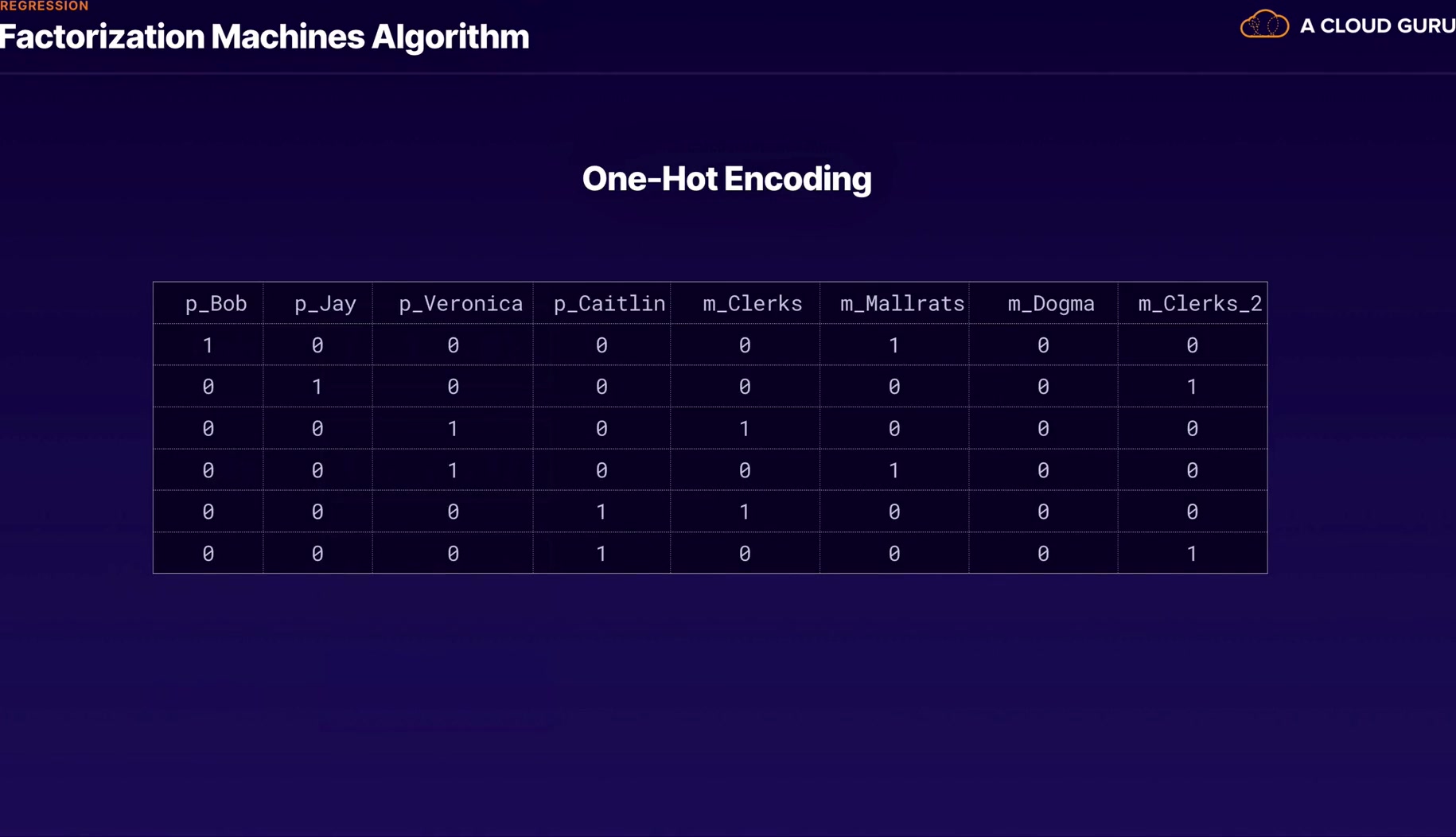Click the m_Mallrats column header

click(x=901, y=304)
